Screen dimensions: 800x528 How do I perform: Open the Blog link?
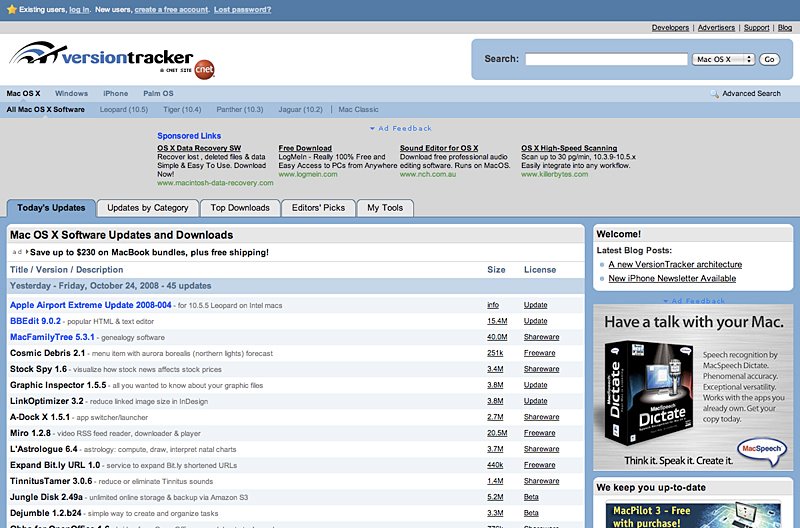(785, 28)
